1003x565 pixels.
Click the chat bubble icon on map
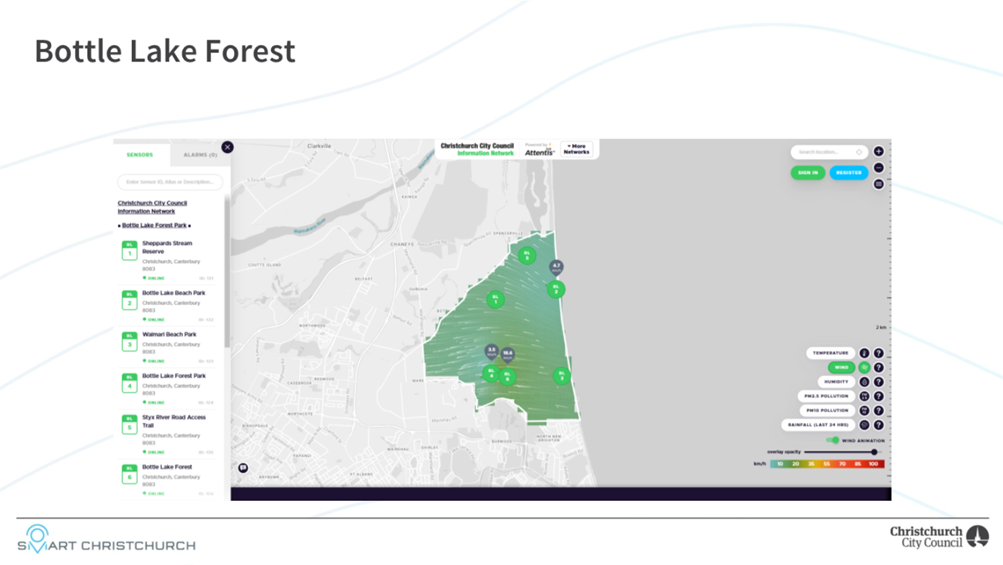coord(243,468)
